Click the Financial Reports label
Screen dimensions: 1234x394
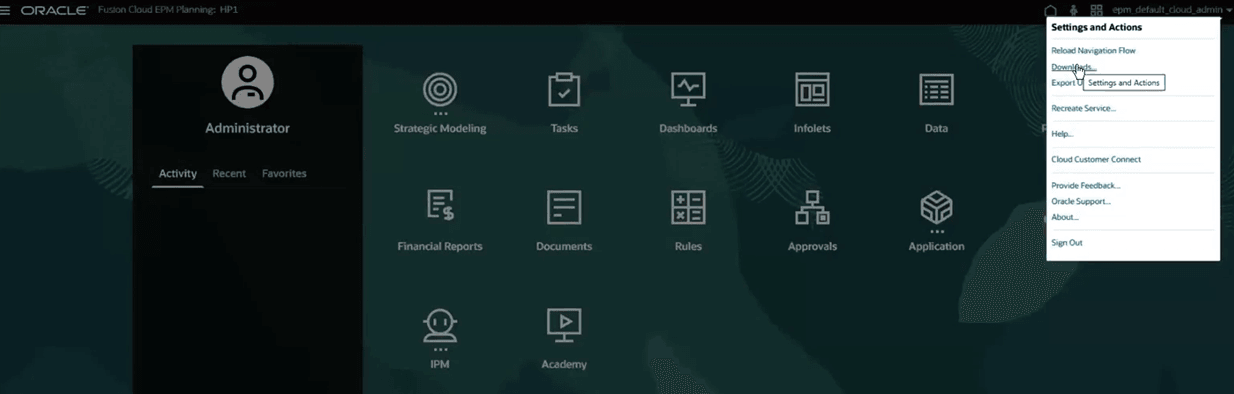[440, 246]
